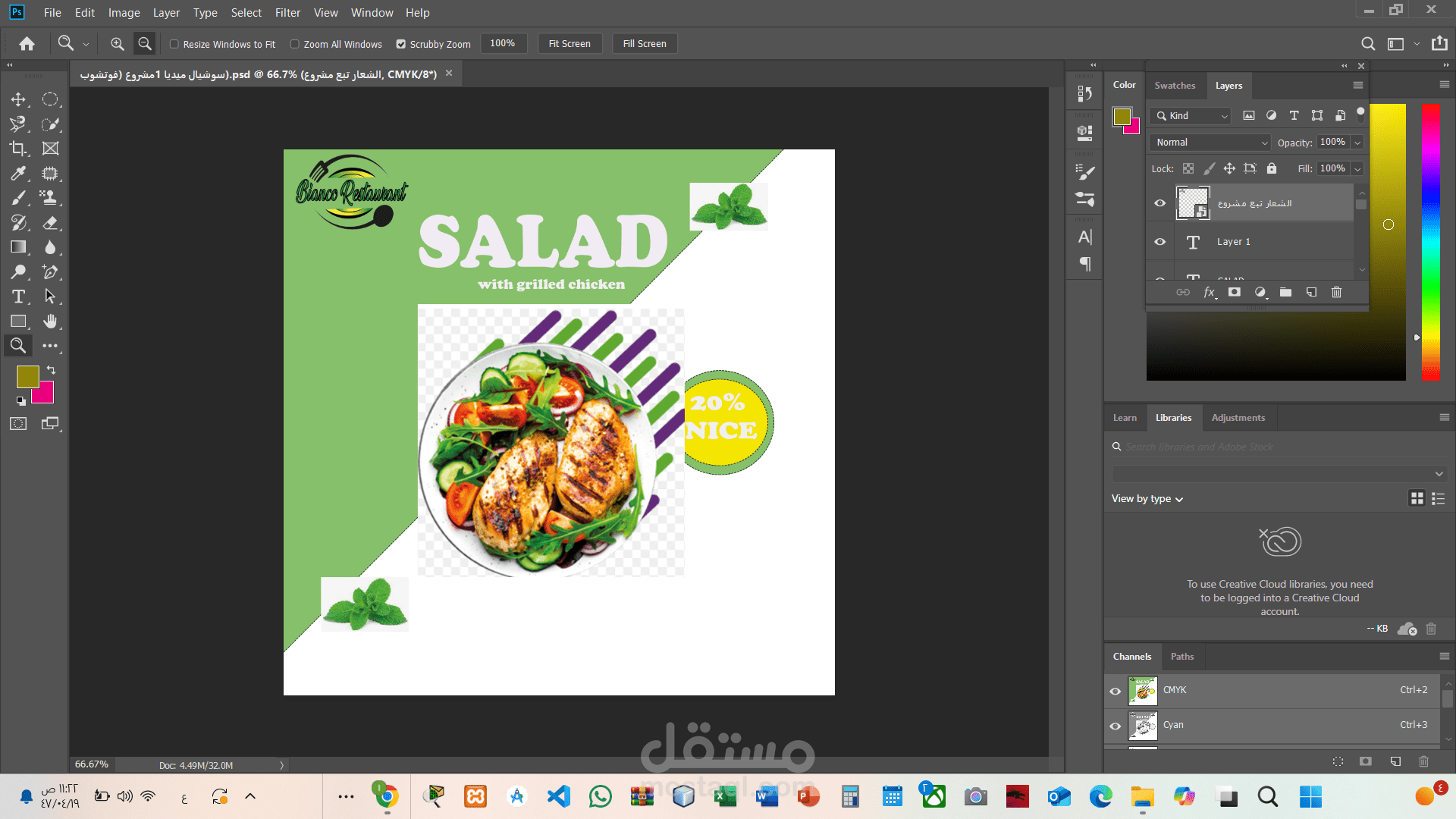Click the Fill Screen button
The width and height of the screenshot is (1456, 819).
pos(644,44)
